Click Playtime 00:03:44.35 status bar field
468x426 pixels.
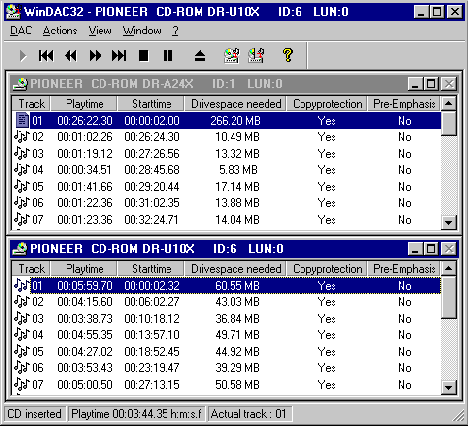pyautogui.click(x=137, y=414)
